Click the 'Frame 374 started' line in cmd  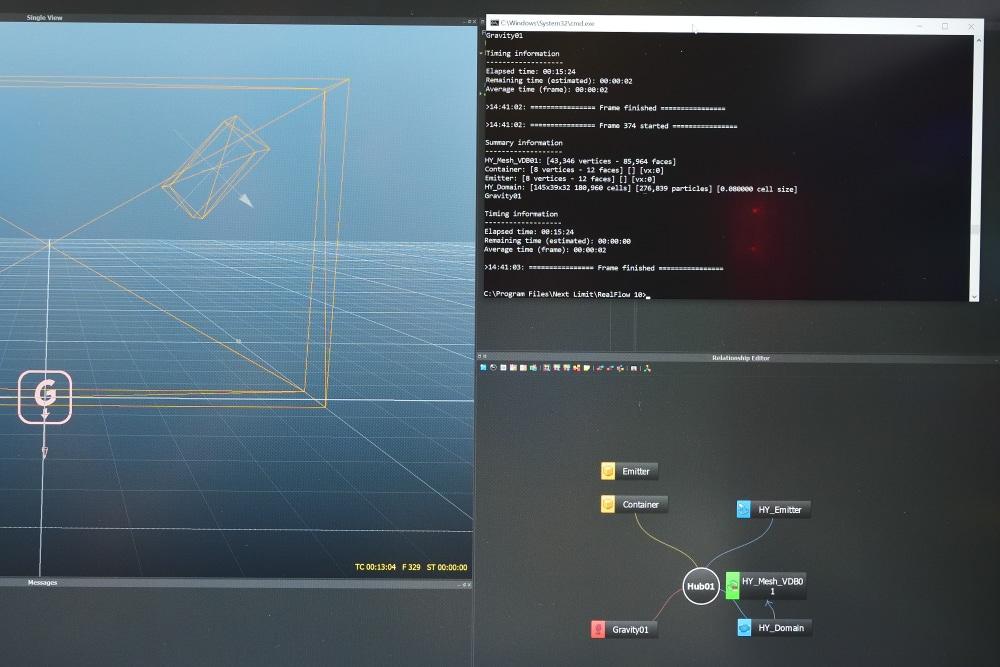(610, 126)
